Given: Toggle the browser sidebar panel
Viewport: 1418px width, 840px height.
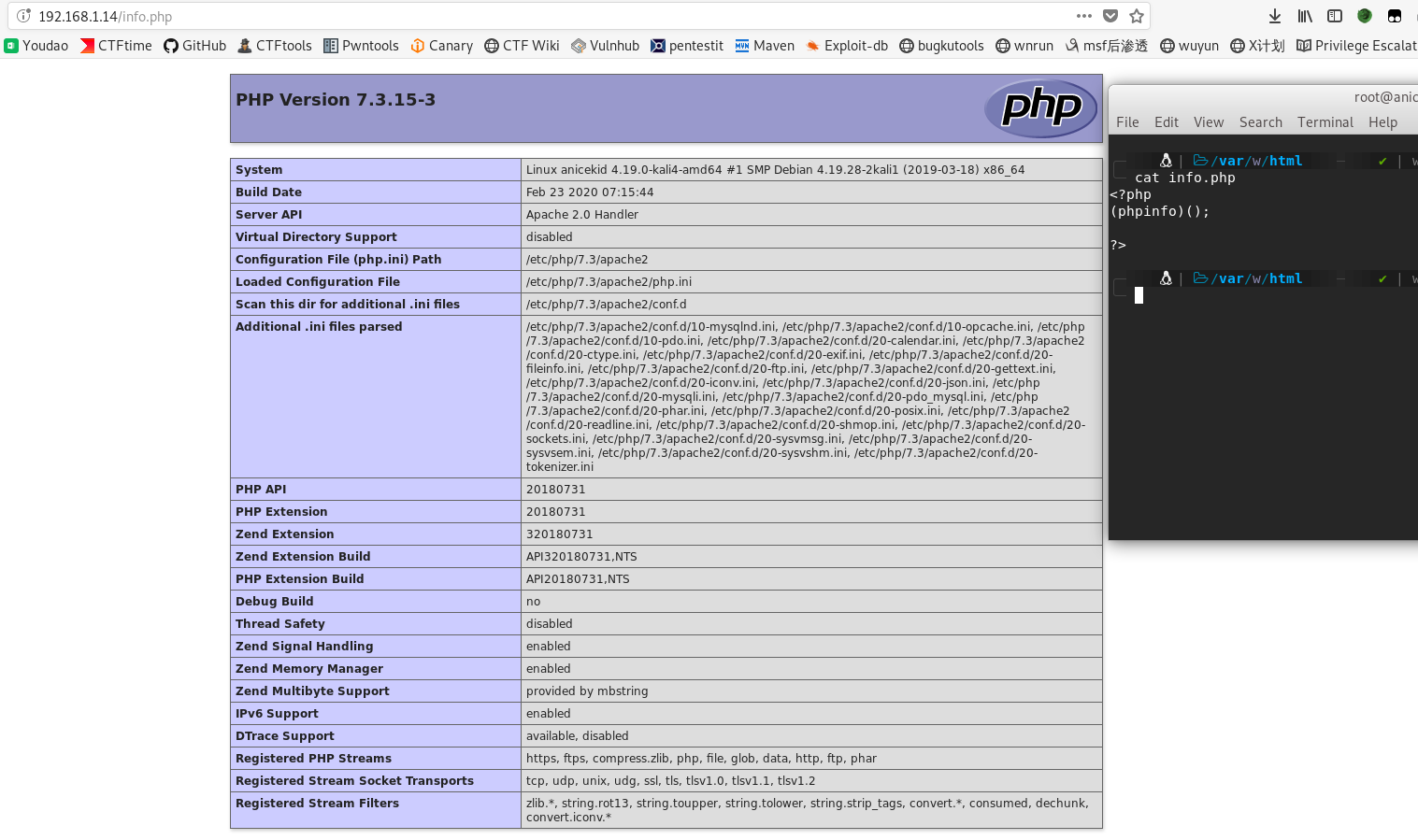Looking at the screenshot, I should click(x=1334, y=15).
